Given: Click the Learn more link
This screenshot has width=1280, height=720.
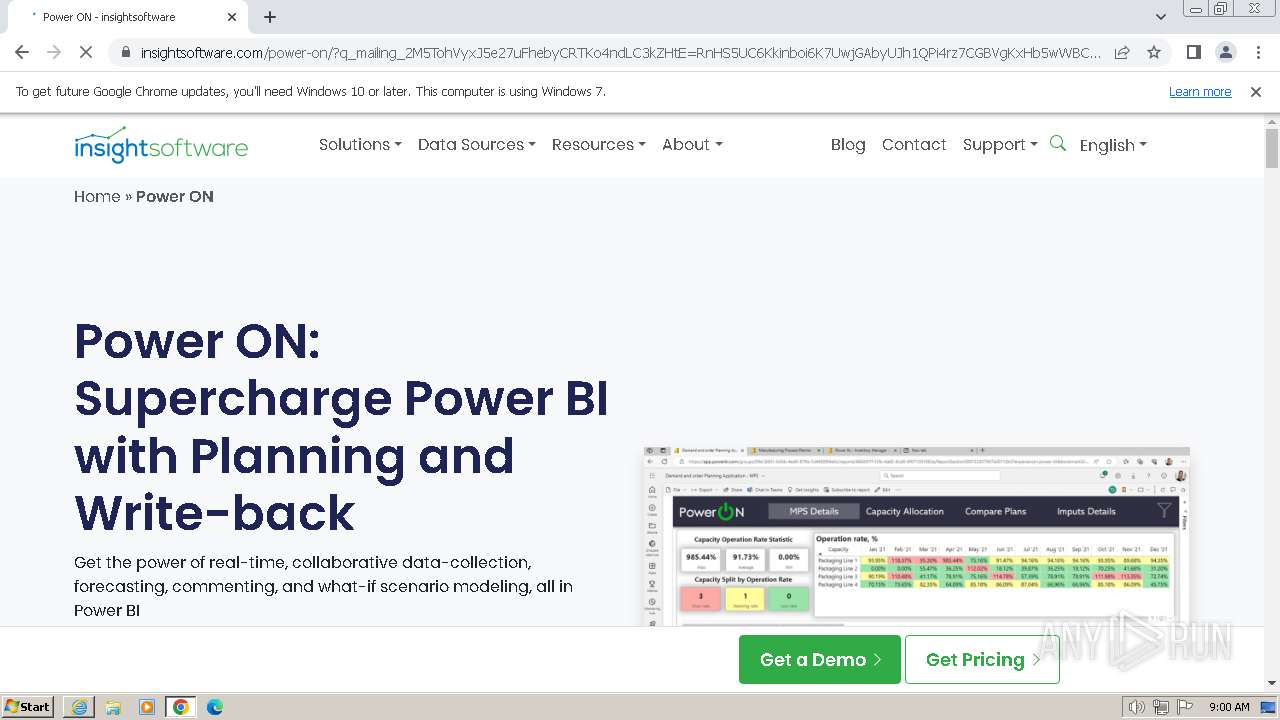Looking at the screenshot, I should (1200, 91).
